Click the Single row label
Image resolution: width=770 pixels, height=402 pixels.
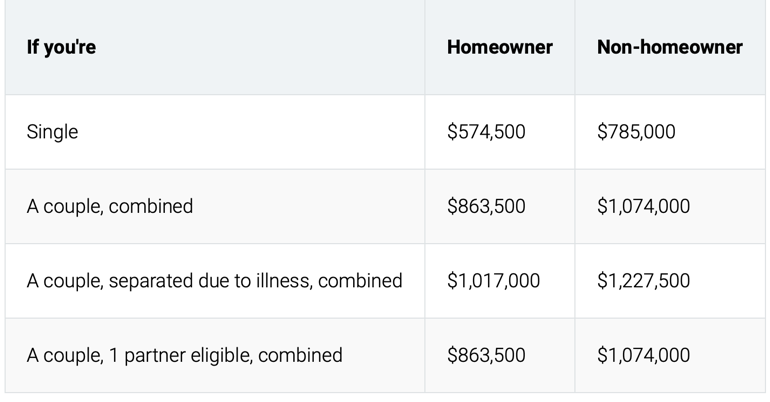coord(52,132)
